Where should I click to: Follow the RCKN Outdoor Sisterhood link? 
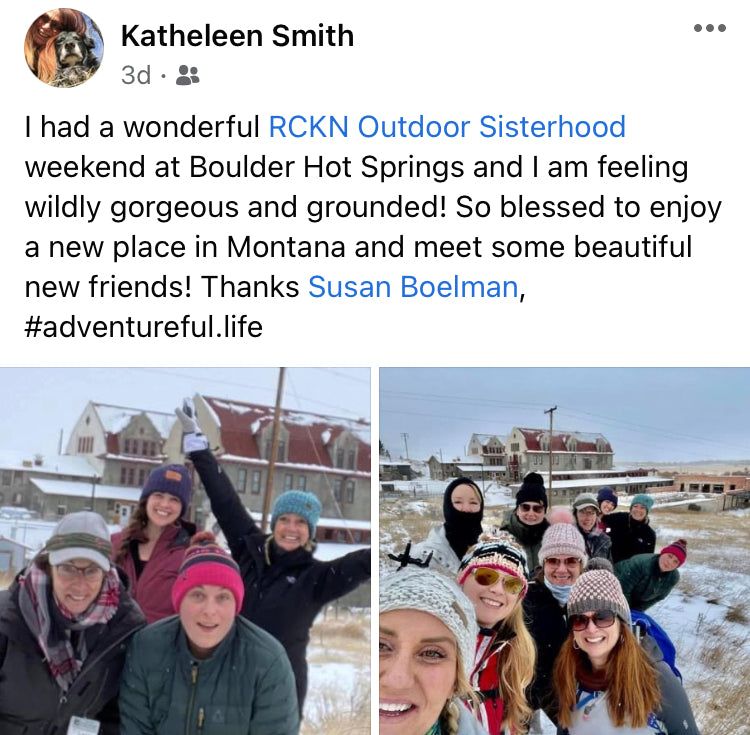(447, 127)
